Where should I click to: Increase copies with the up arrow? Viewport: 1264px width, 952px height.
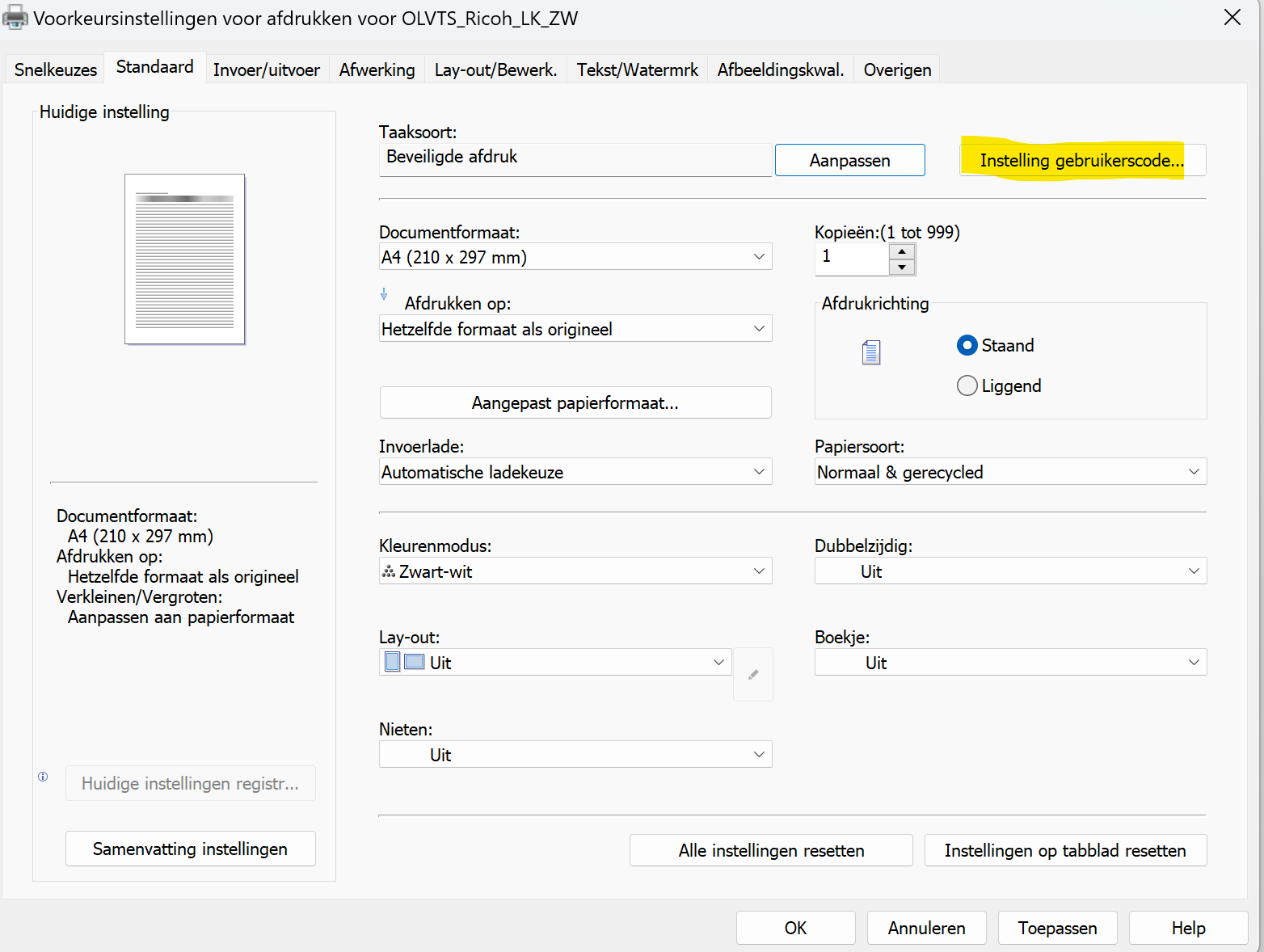[902, 251]
